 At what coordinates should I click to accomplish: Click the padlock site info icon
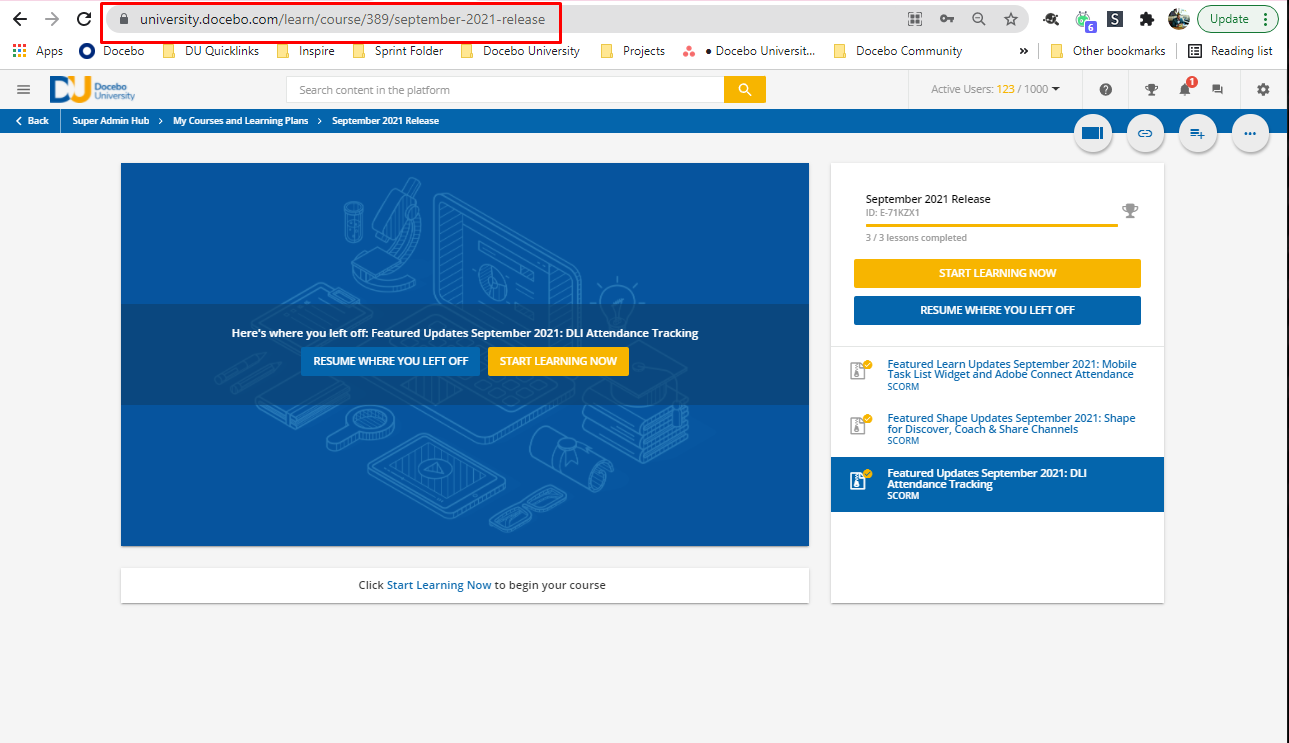[124, 19]
